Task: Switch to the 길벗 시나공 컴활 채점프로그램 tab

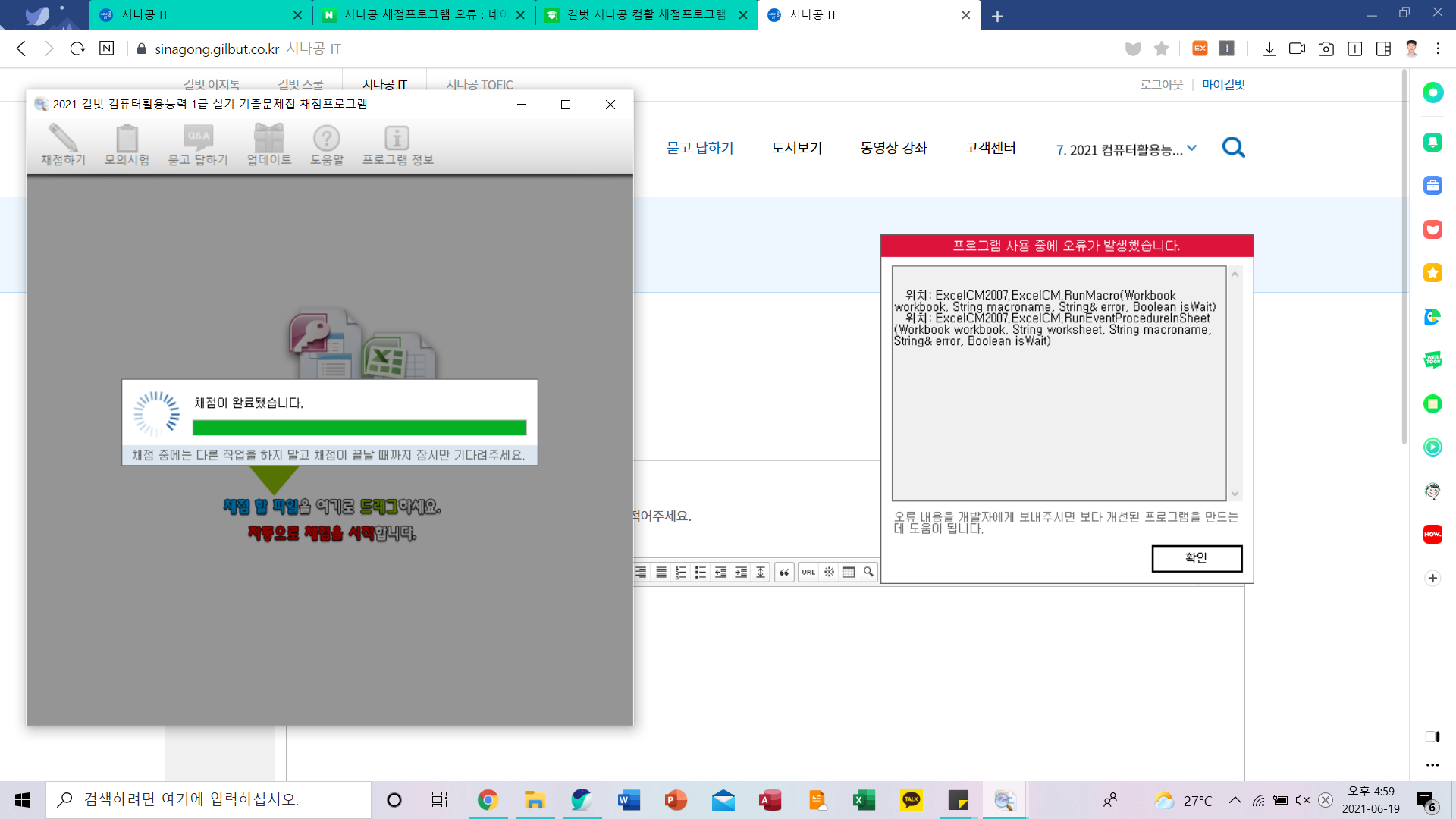Action: (646, 14)
